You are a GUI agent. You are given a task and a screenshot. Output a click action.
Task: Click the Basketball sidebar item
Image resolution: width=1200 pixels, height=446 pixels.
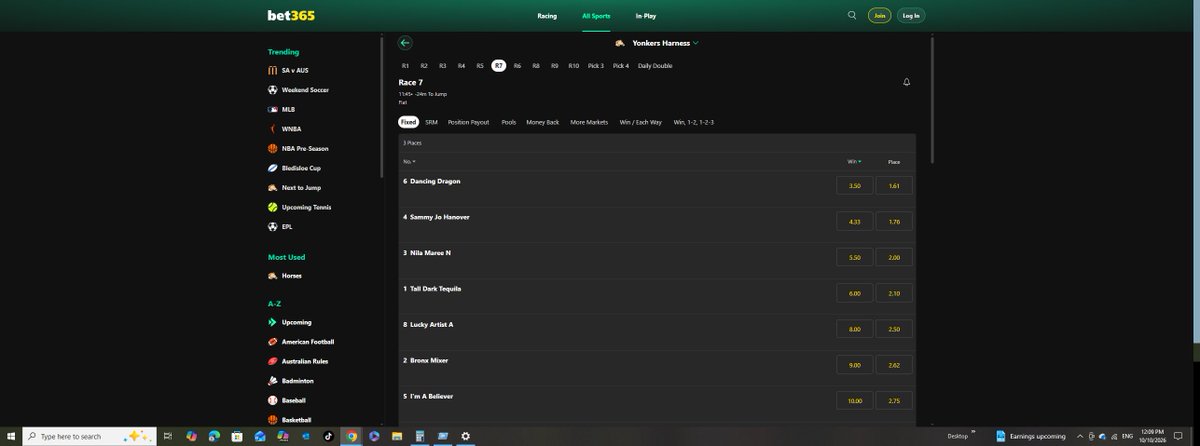coord(296,420)
